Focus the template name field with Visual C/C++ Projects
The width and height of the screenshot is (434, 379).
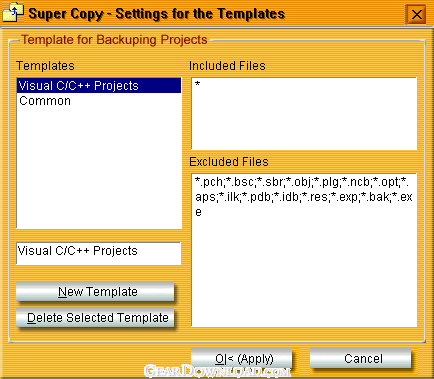point(99,253)
